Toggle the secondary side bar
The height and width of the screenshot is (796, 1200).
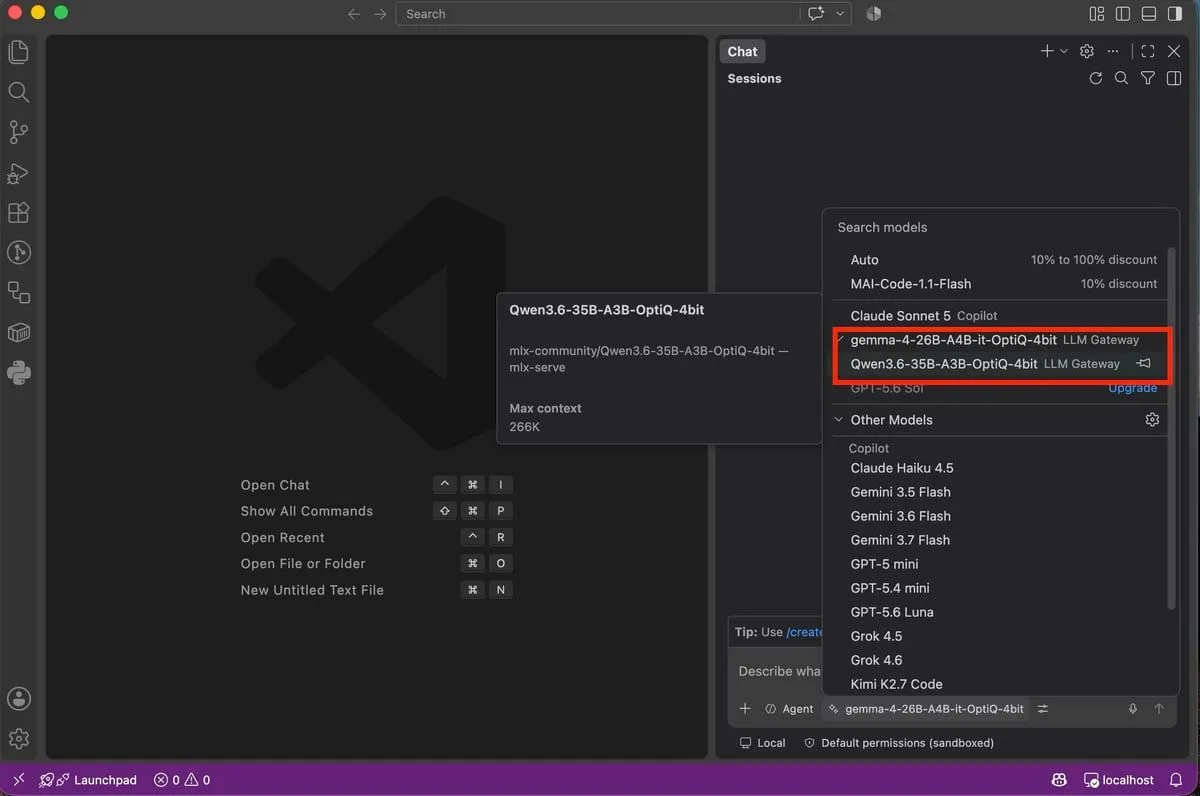tap(1175, 14)
